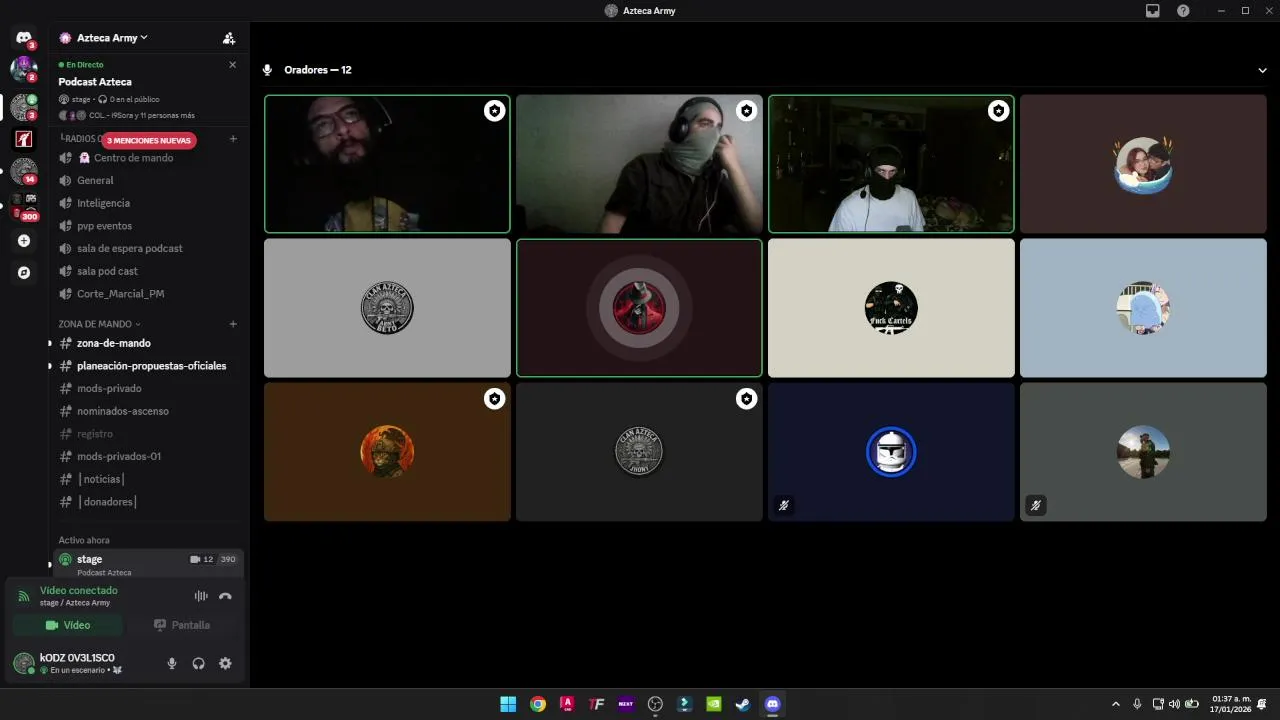Select the speaker wearing headphones and face cover
Image resolution: width=1280 pixels, height=720 pixels.
click(x=639, y=164)
